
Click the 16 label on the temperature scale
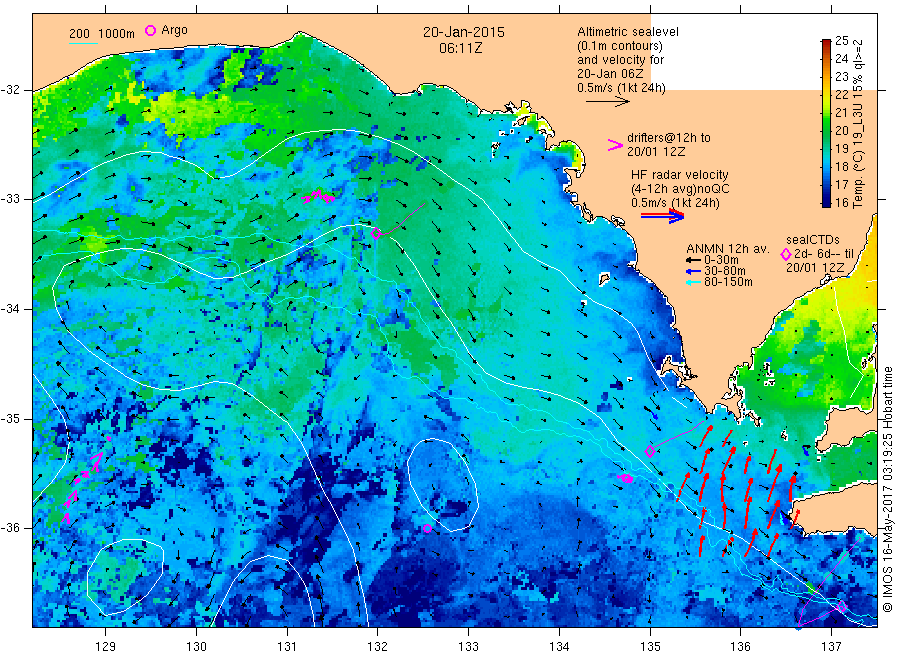pos(841,203)
